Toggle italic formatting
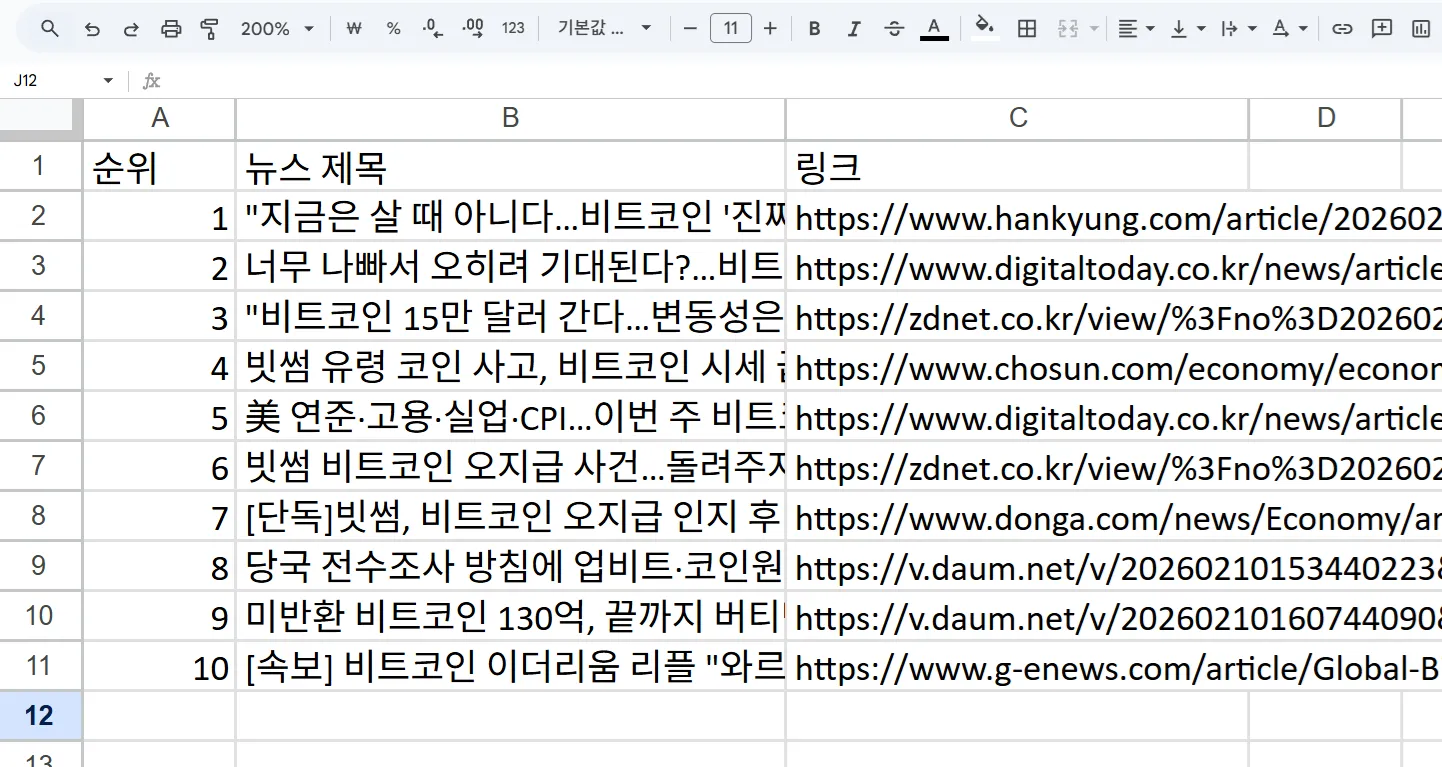 [x=854, y=29]
